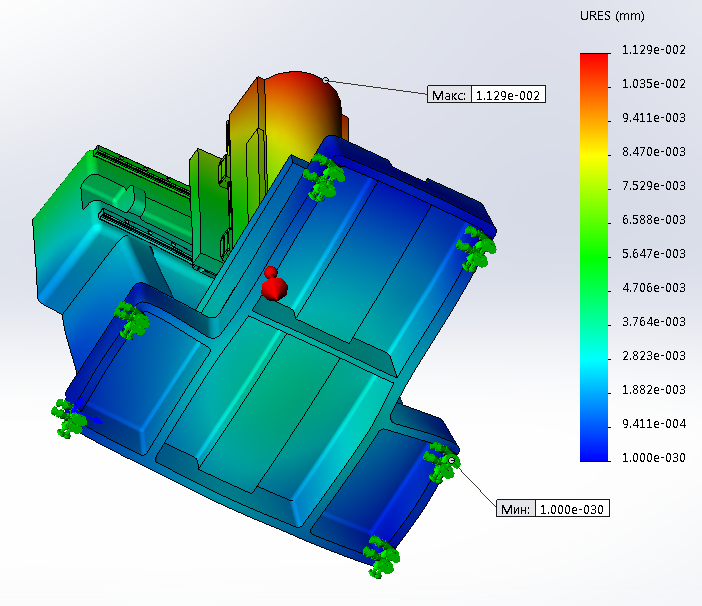Click legend value 3.764e-003

click(x=654, y=322)
